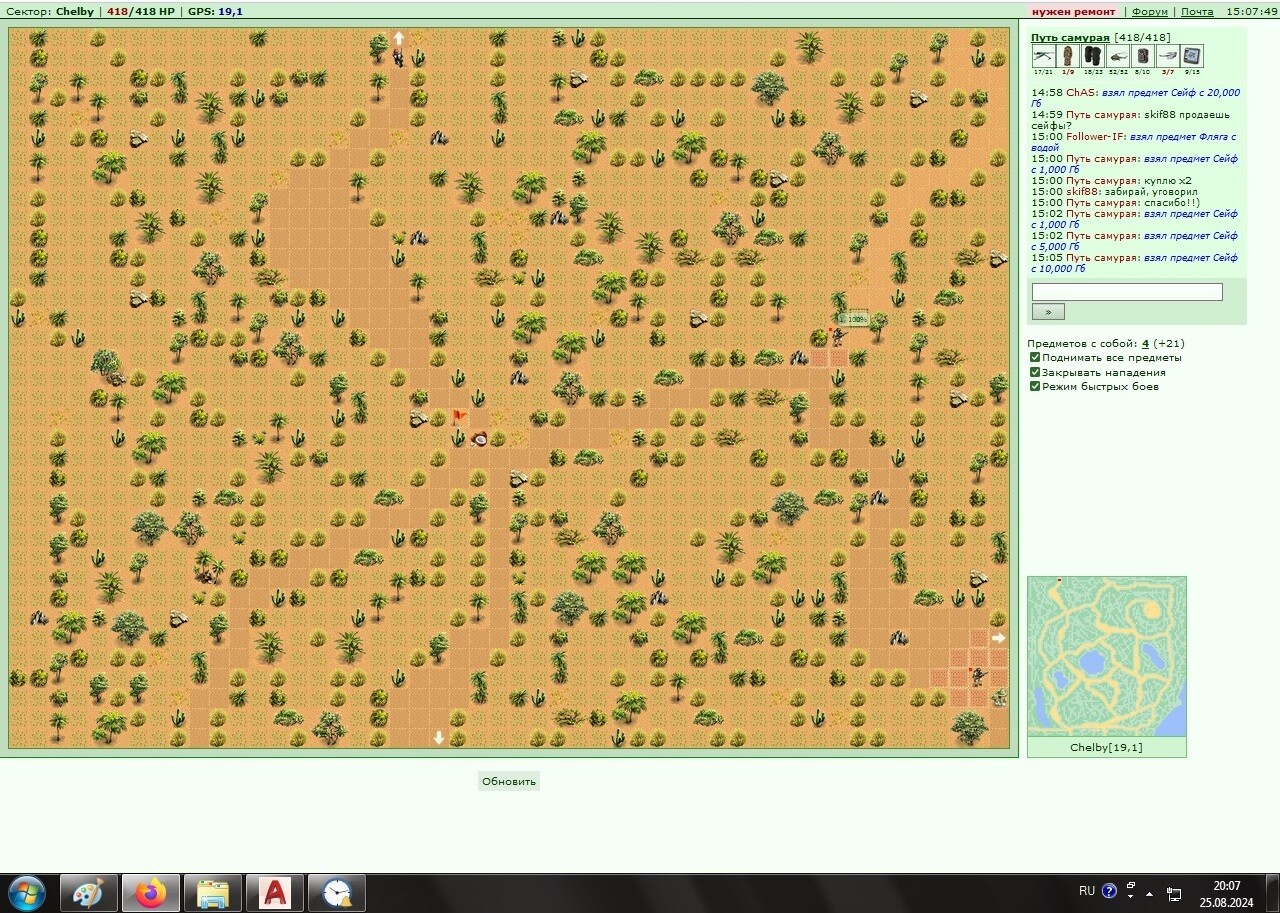The image size is (1280, 913).
Task: Open the 'Путь самурая' profile link
Action: [1070, 37]
